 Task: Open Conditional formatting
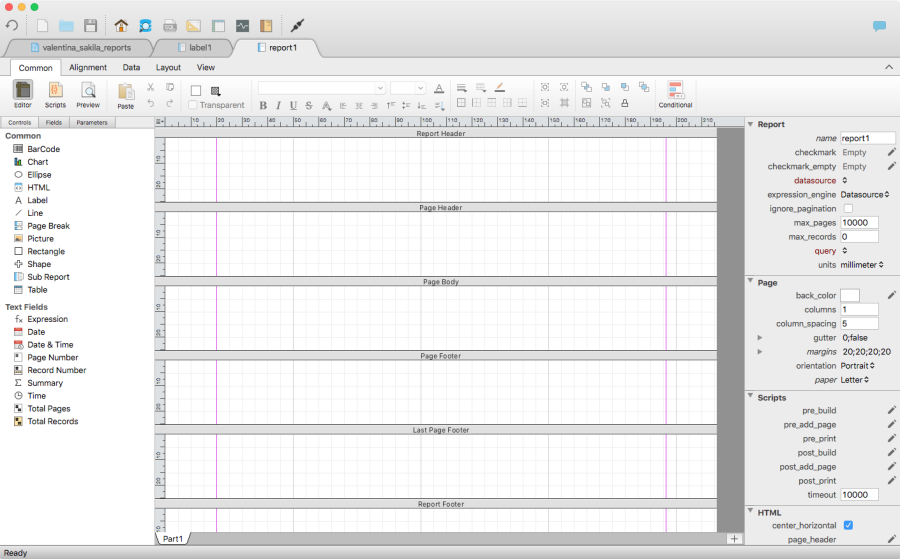pos(675,95)
